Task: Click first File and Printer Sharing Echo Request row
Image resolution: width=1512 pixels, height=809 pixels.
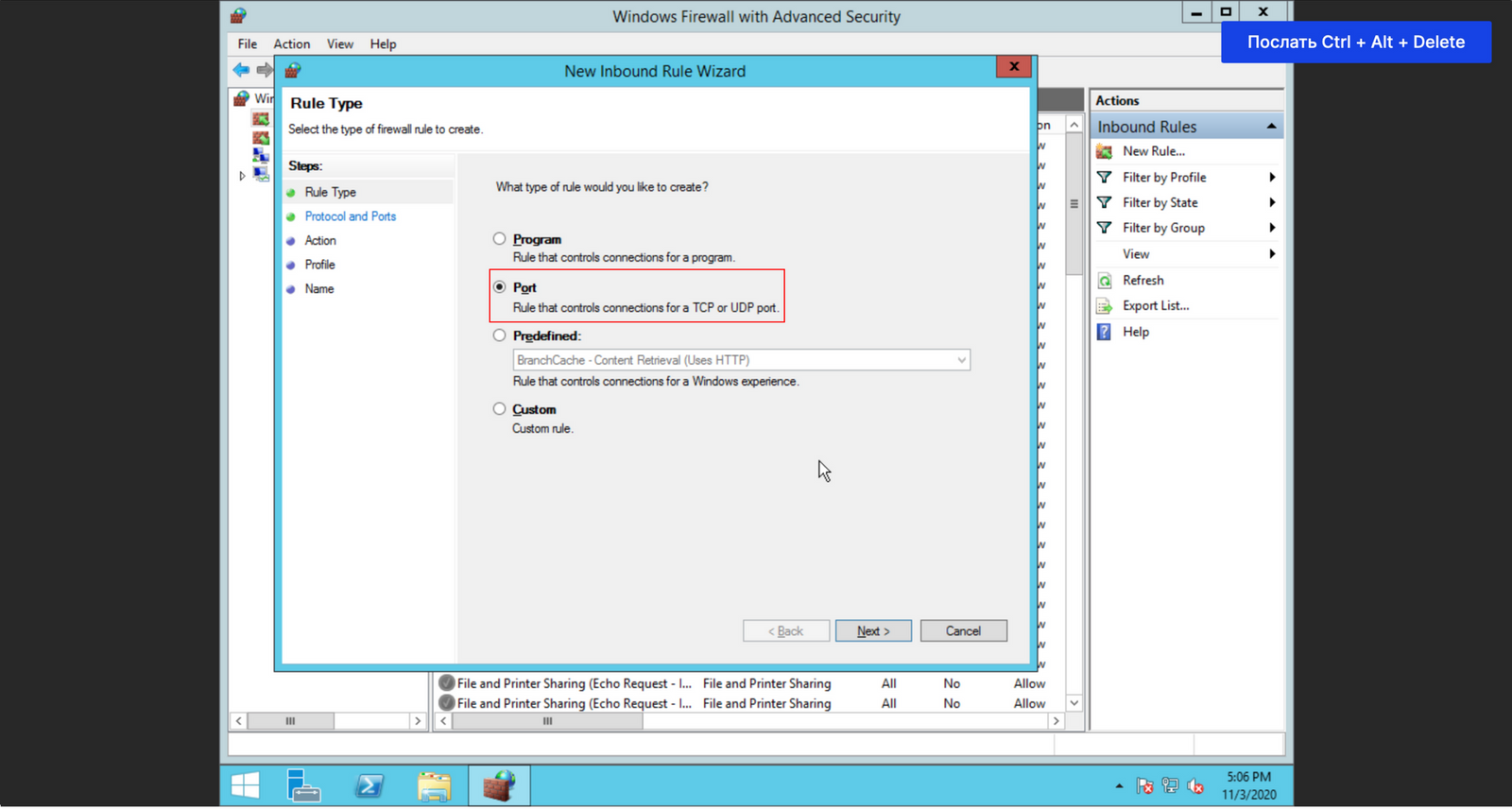Action: (x=742, y=683)
